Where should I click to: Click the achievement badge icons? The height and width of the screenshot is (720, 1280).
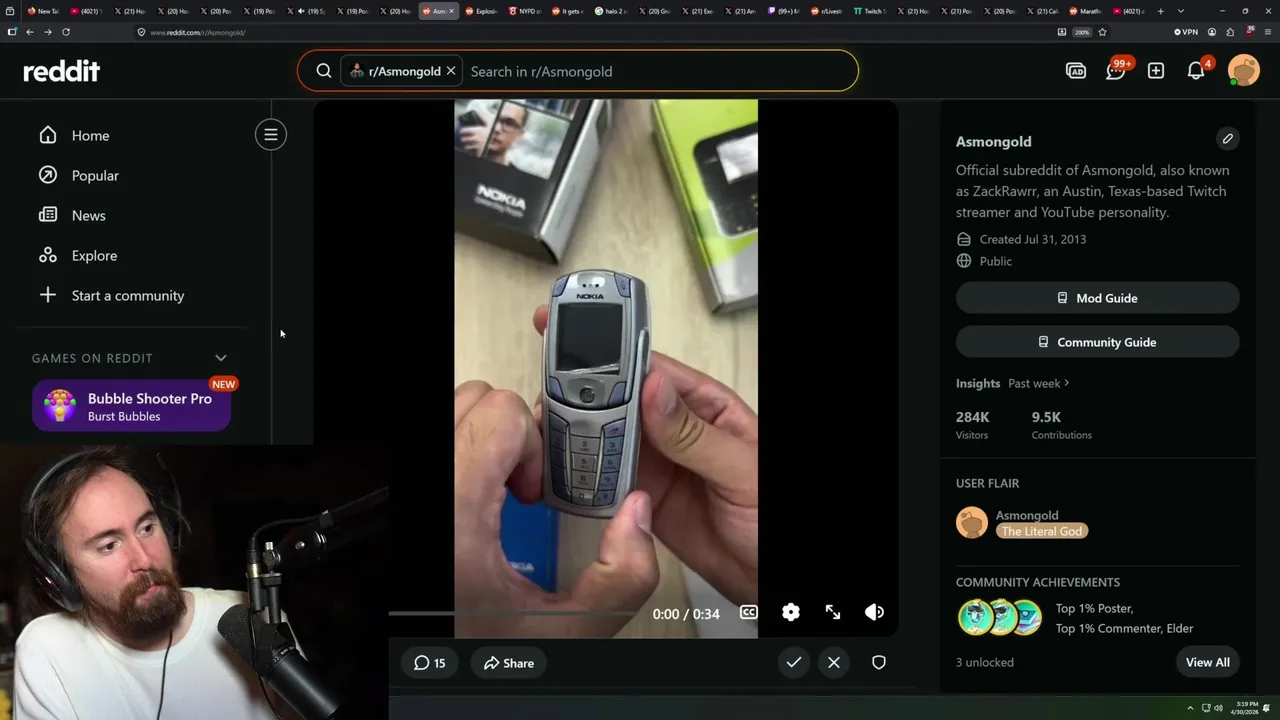(1000, 617)
